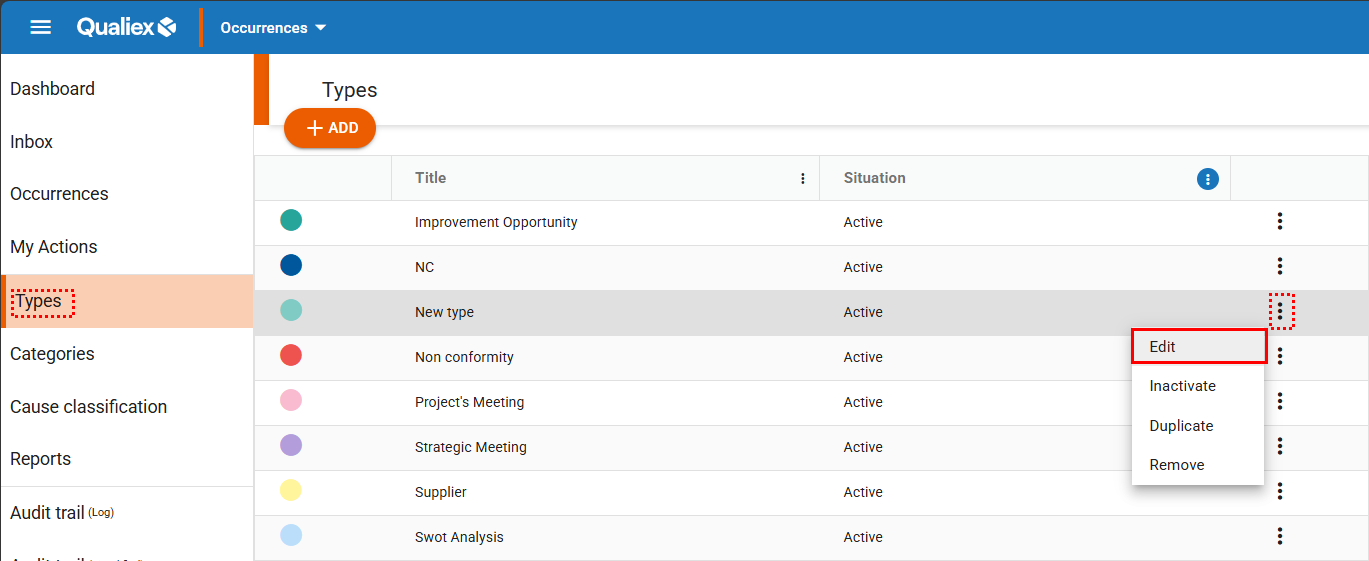Click three-dot menu on New type row
Viewport: 1369px width, 561px height.
1281,311
